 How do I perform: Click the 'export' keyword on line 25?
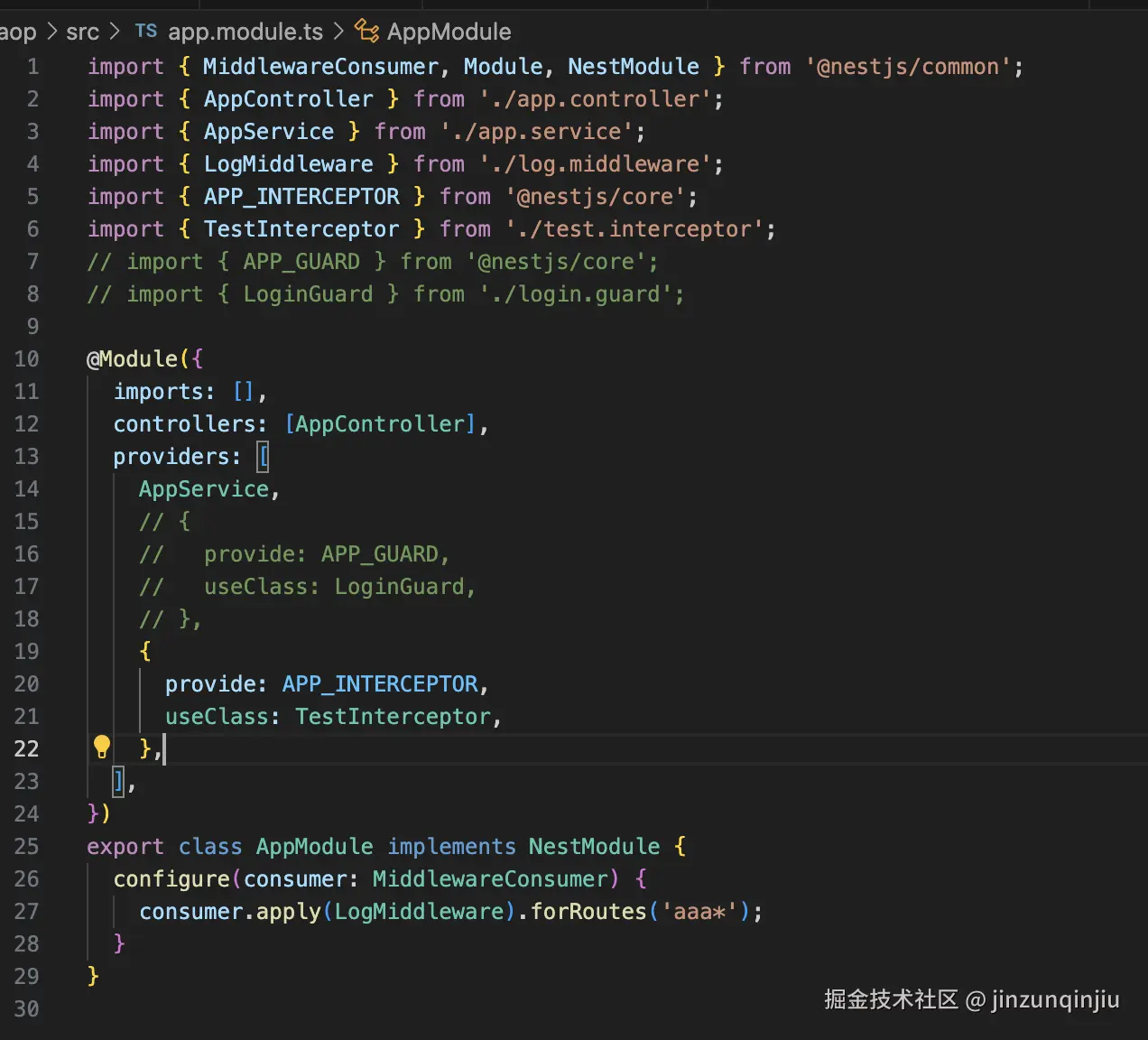[125, 846]
